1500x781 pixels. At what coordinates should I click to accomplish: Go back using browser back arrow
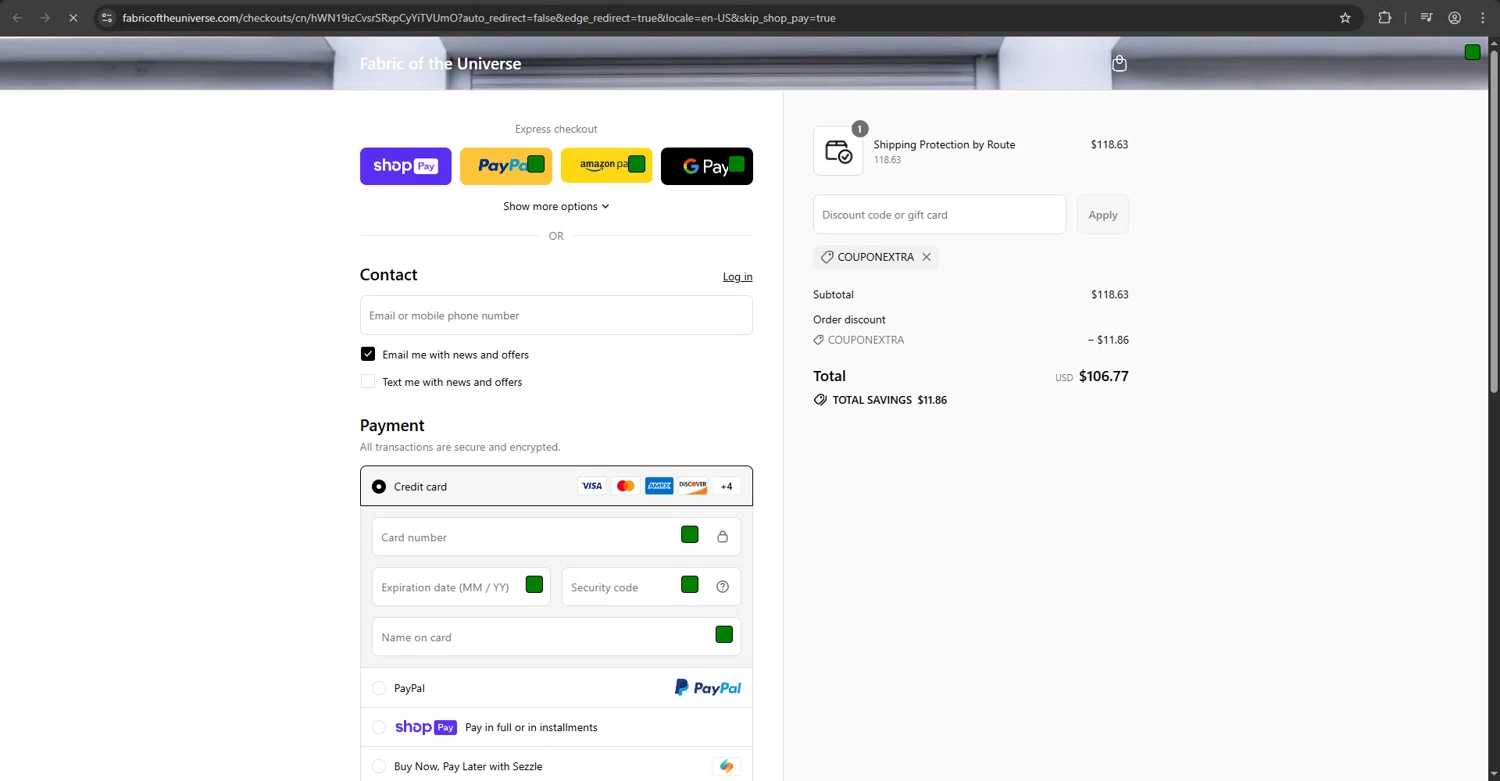click(17, 18)
